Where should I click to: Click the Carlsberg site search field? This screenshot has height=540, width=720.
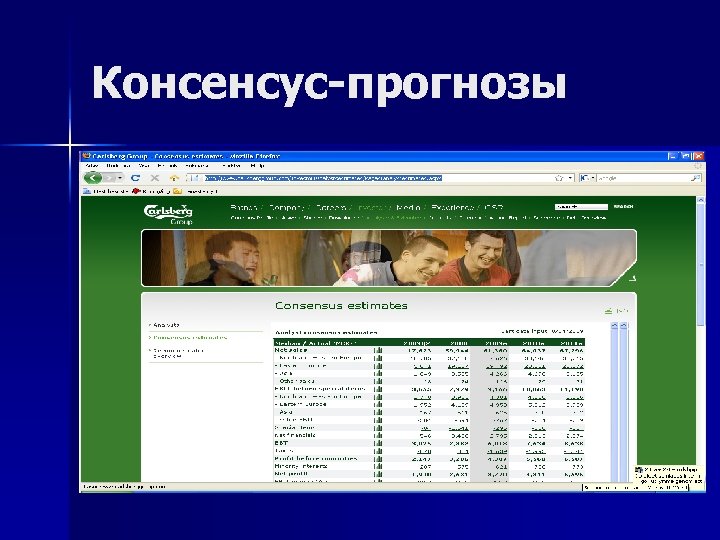(x=581, y=207)
